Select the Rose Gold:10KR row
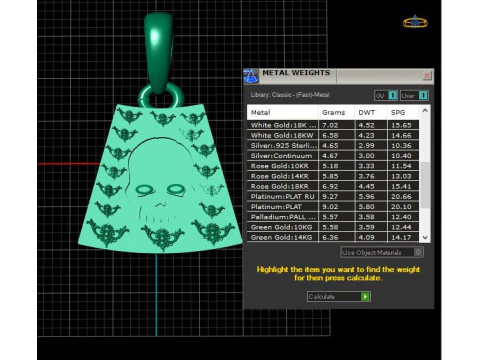The height and width of the screenshot is (360, 480). tap(333, 166)
